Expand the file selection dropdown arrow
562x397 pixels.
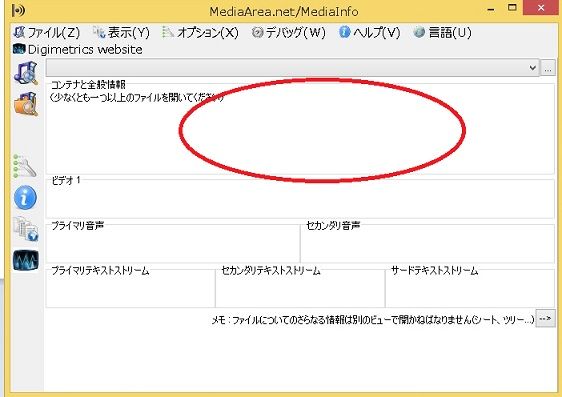pyautogui.click(x=533, y=68)
